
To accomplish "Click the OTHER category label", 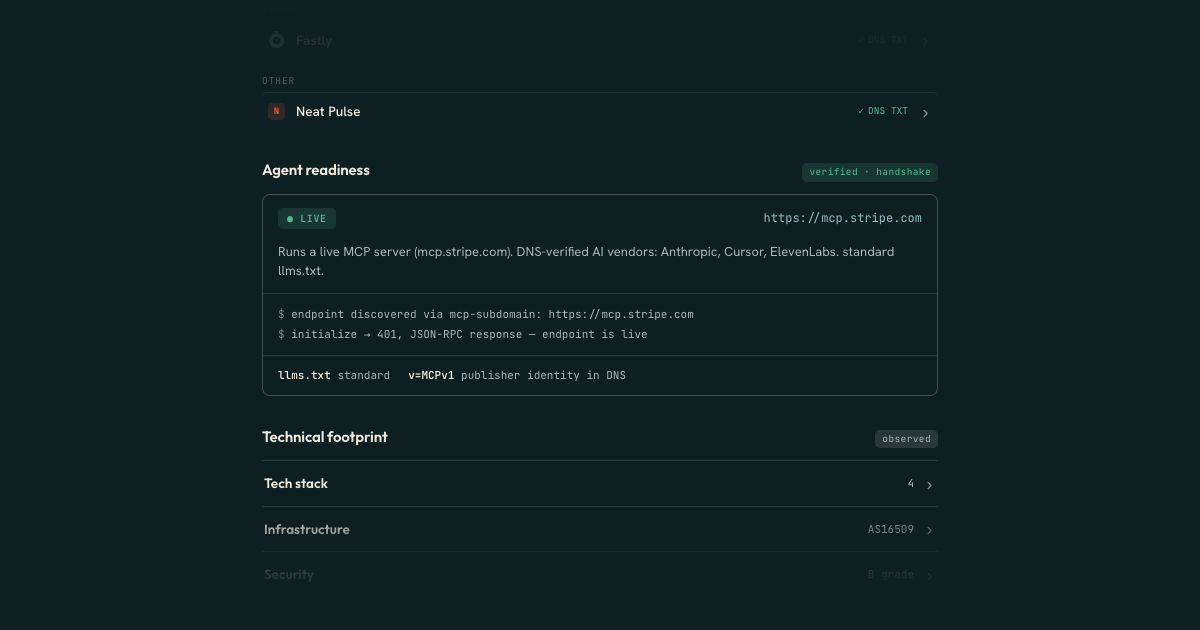I will click(x=279, y=81).
